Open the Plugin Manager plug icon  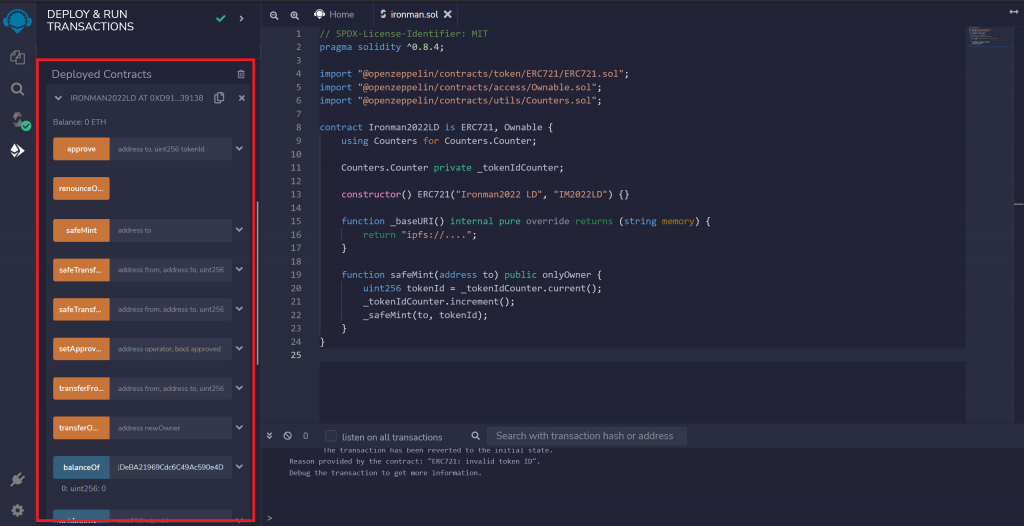(x=18, y=480)
